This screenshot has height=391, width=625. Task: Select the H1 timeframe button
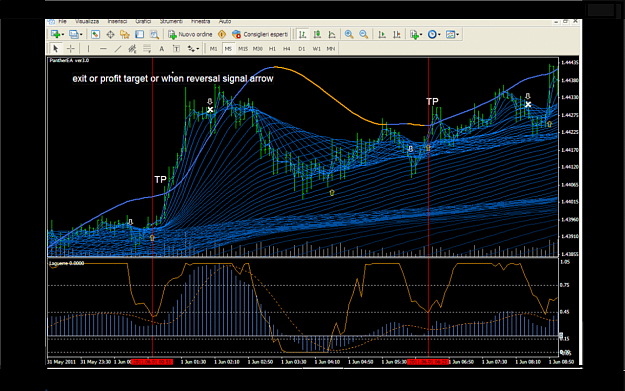(x=272, y=49)
